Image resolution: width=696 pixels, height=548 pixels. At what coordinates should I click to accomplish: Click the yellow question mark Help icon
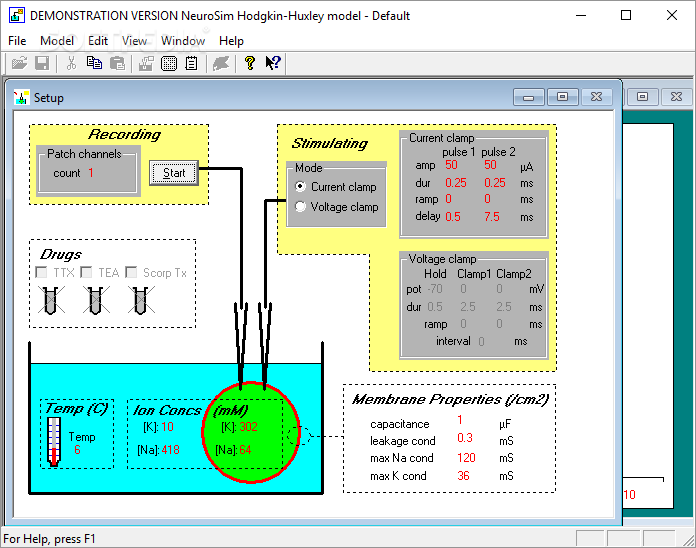(250, 63)
